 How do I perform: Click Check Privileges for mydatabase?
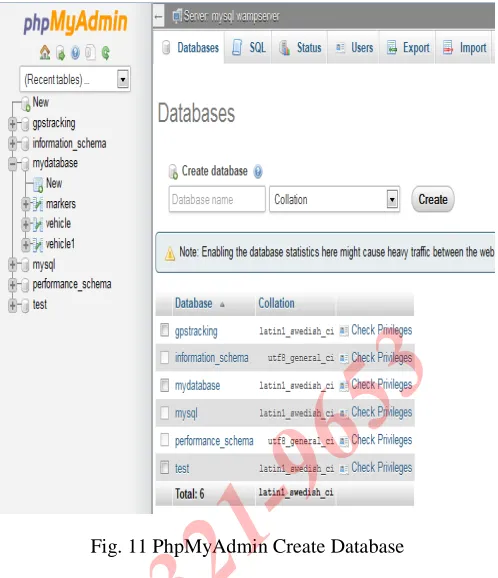pyautogui.click(x=382, y=384)
